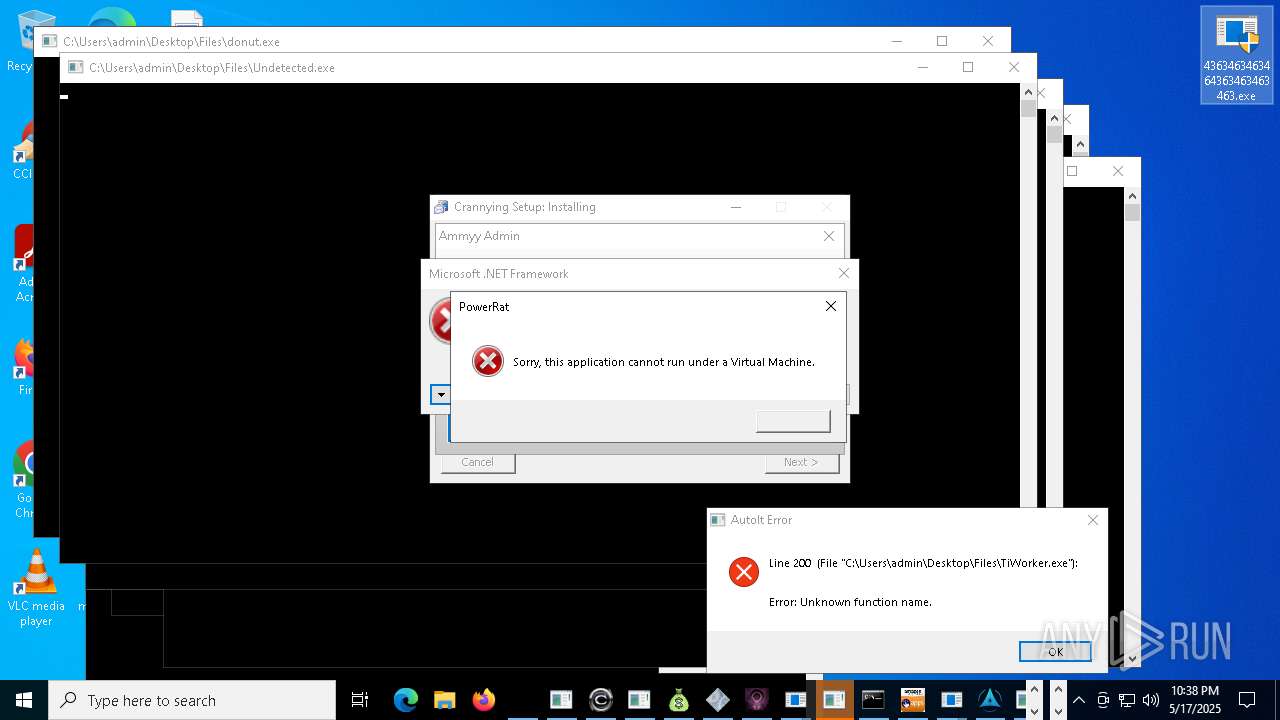Open Microsoft Edge from the taskbar

(x=405, y=700)
